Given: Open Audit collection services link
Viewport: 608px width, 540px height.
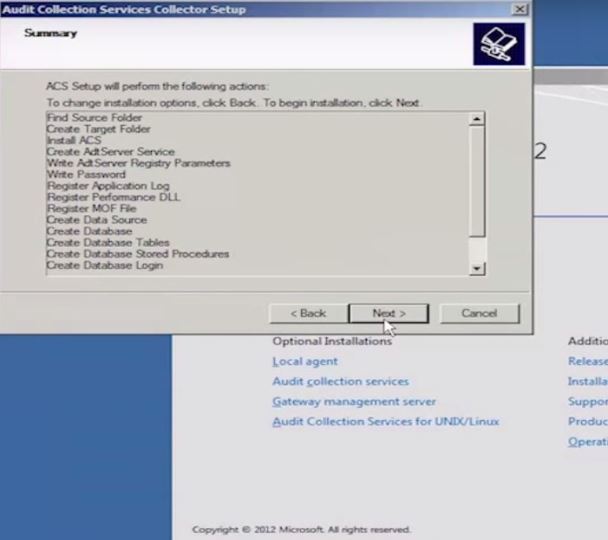Looking at the screenshot, I should (x=340, y=381).
